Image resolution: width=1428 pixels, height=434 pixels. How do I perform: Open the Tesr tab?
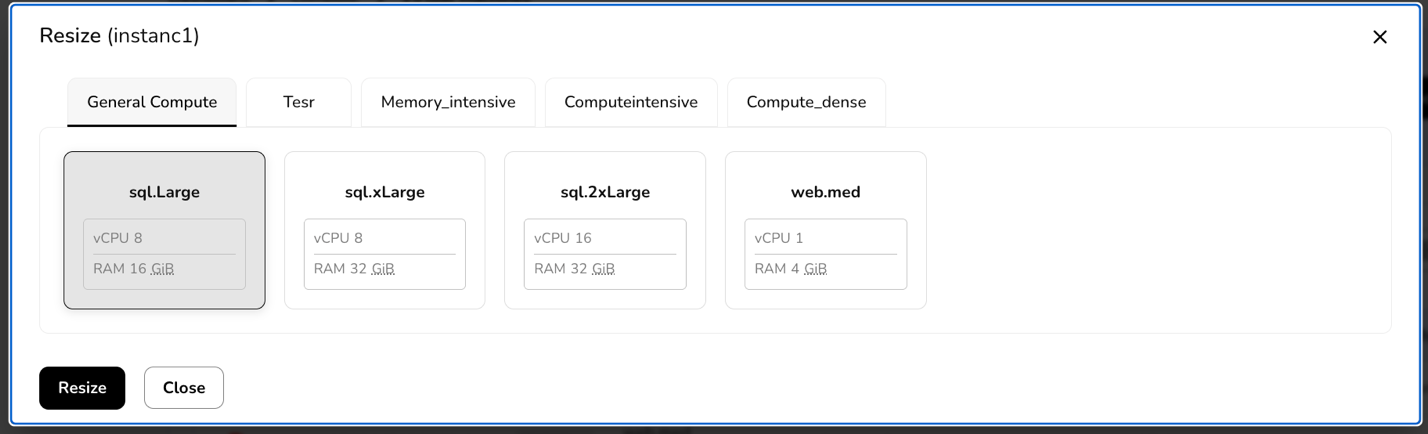click(299, 102)
